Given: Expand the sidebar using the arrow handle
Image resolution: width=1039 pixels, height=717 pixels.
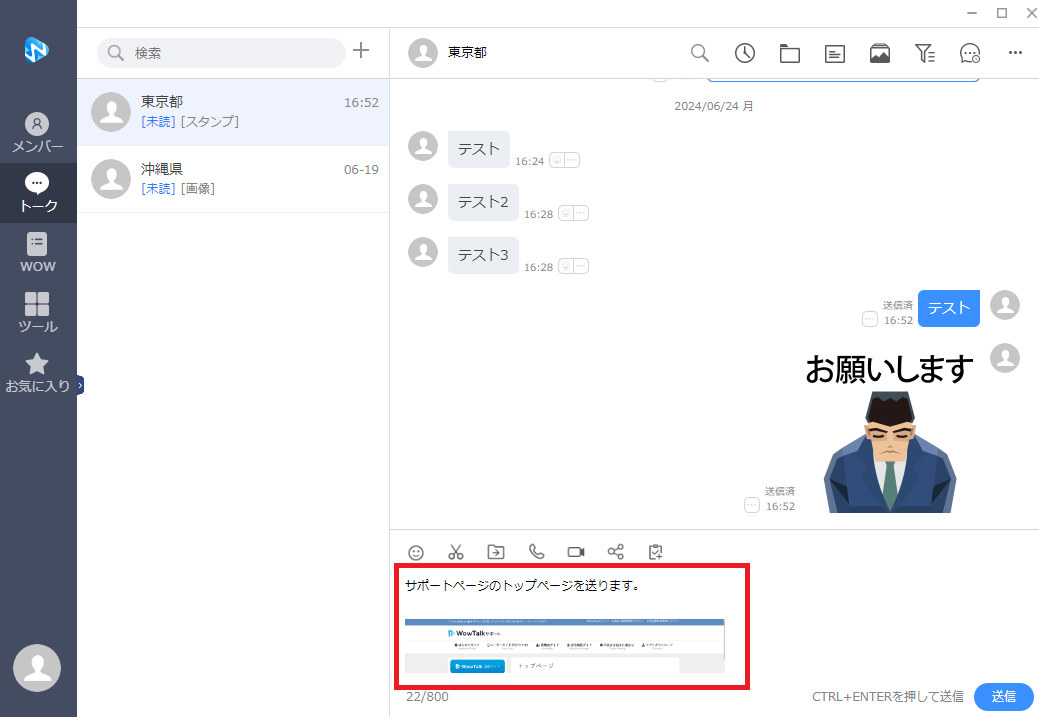Looking at the screenshot, I should pos(80,385).
